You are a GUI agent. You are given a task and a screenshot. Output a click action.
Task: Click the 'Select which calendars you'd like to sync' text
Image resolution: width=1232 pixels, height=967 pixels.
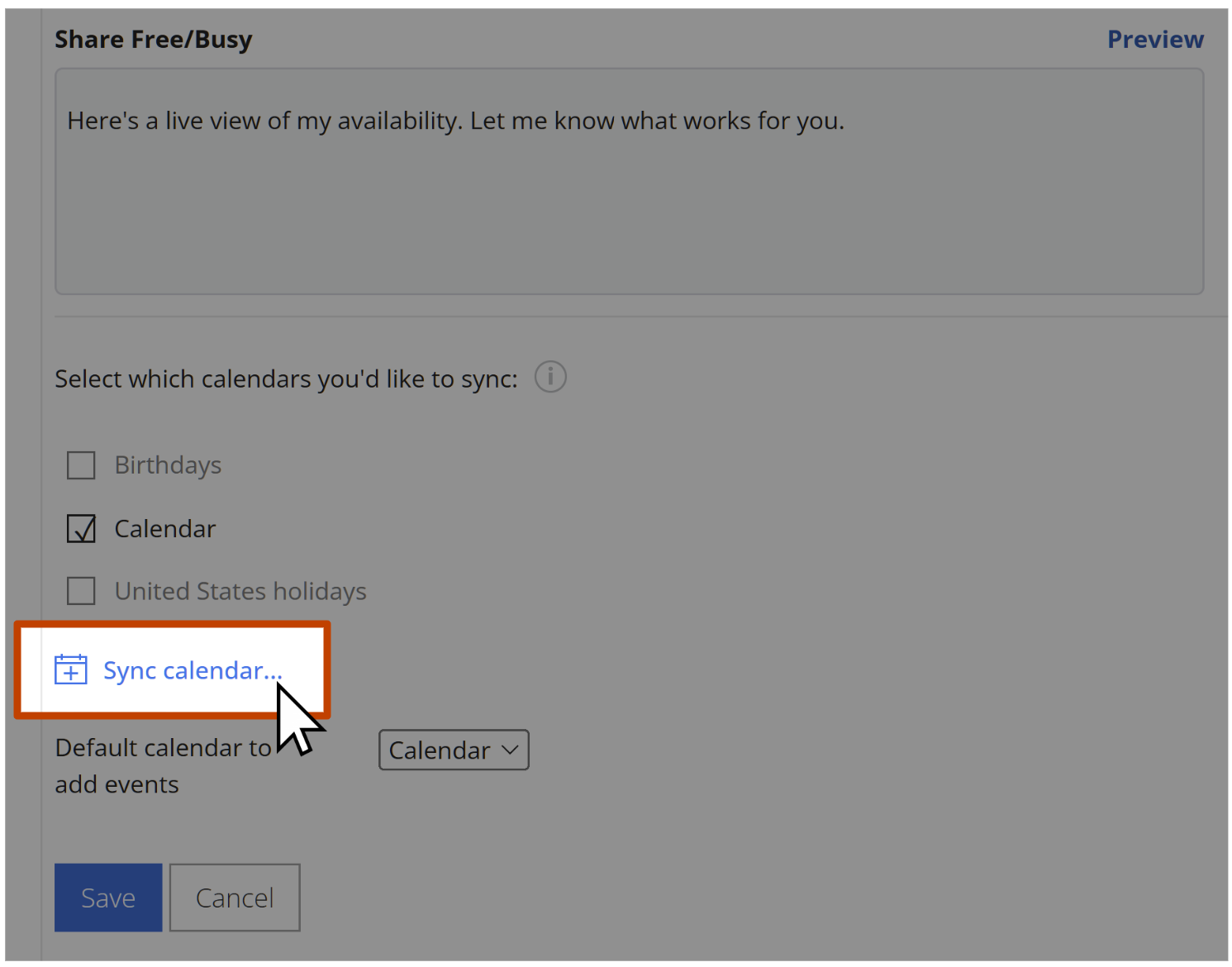[286, 379]
